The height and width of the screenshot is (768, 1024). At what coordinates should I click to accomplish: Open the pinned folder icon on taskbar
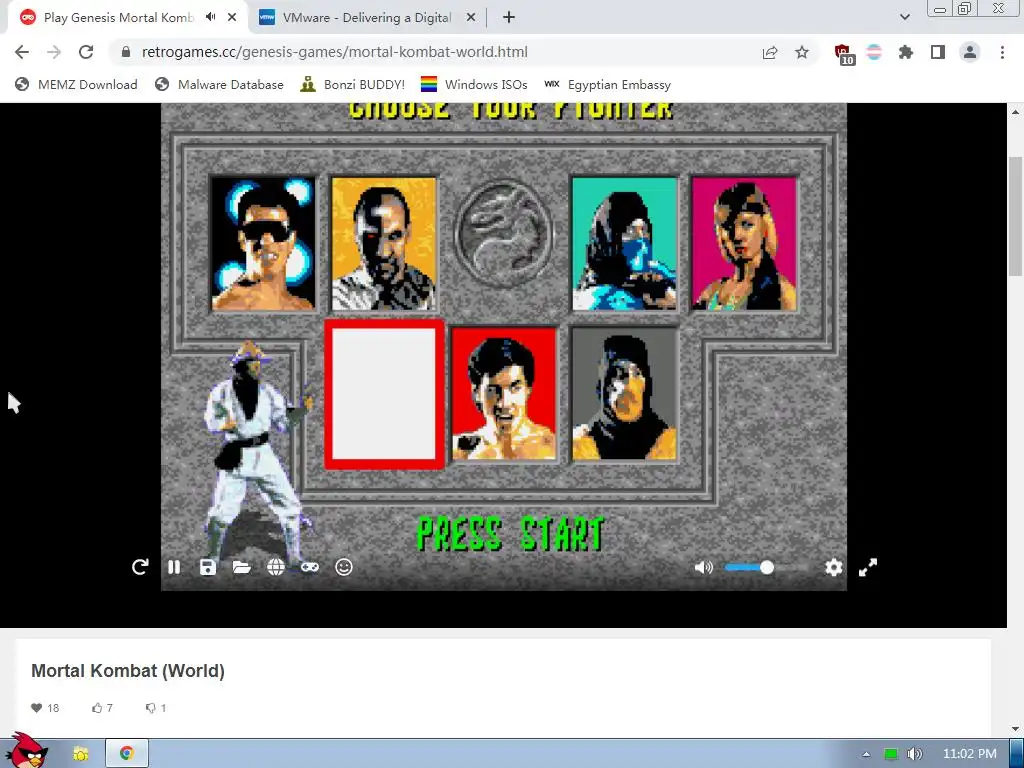pyautogui.click(x=81, y=754)
